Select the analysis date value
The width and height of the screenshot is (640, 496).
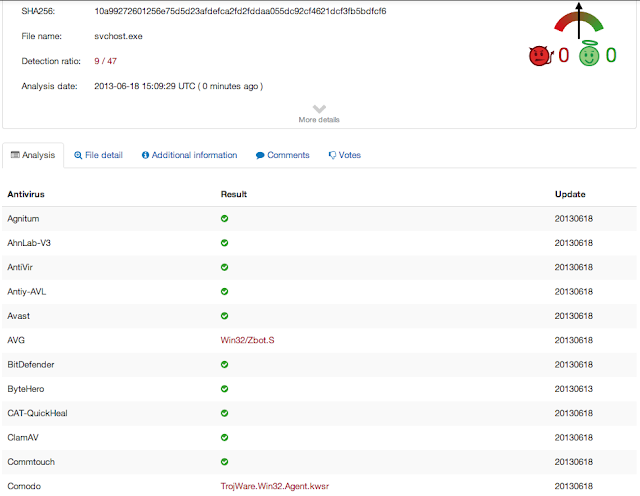[178, 86]
